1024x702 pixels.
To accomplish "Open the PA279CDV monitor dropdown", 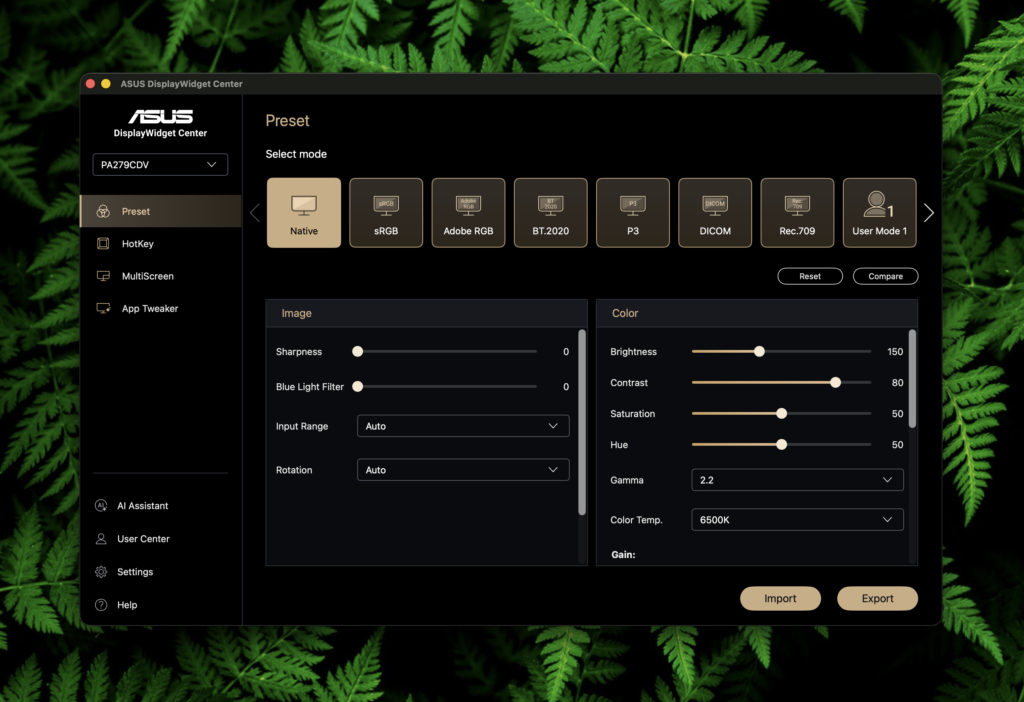I will pyautogui.click(x=160, y=165).
